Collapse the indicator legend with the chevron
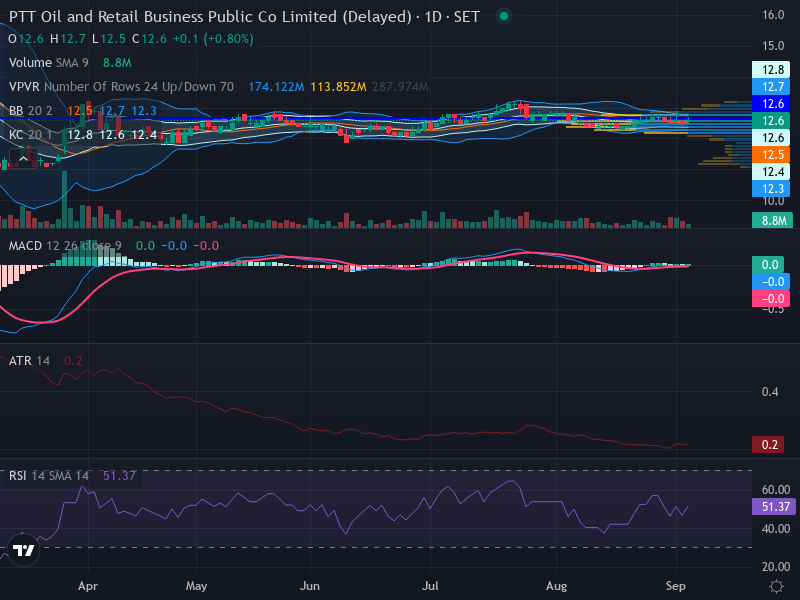800x600 pixels. (x=23, y=159)
